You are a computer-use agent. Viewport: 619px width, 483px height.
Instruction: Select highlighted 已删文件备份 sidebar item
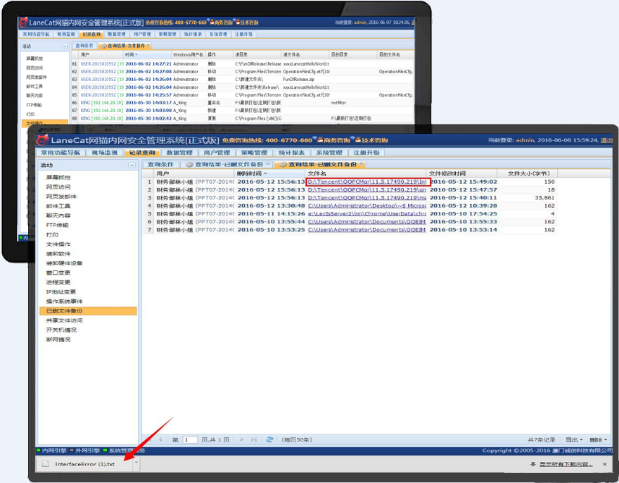point(88,311)
